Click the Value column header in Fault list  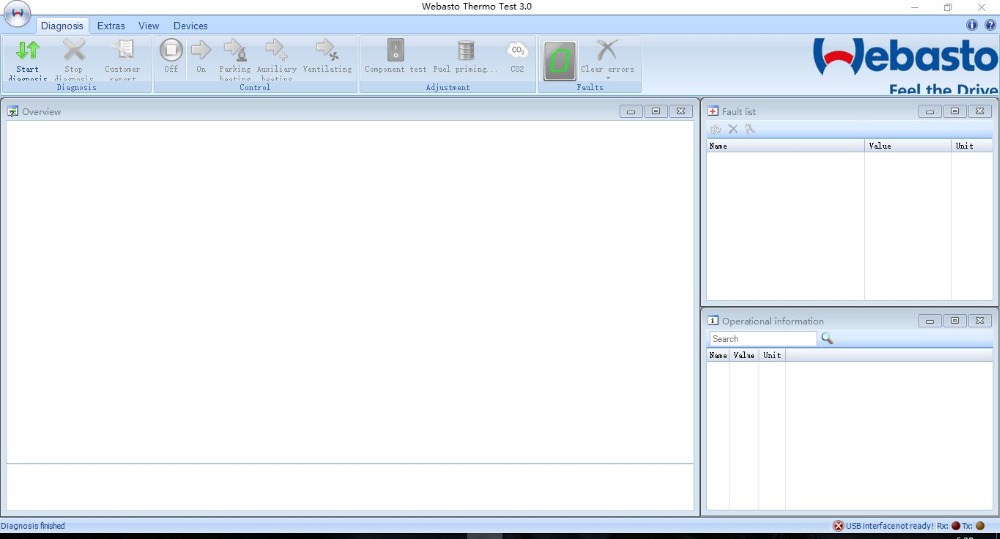click(907, 146)
